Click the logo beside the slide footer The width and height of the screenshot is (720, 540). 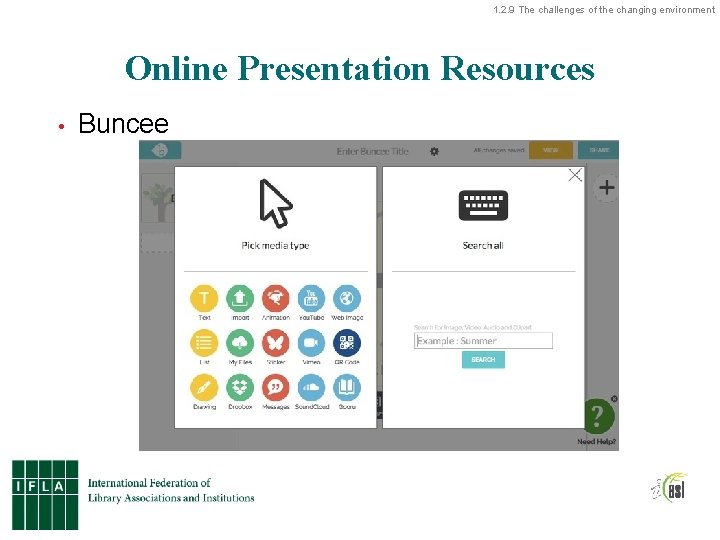point(669,488)
